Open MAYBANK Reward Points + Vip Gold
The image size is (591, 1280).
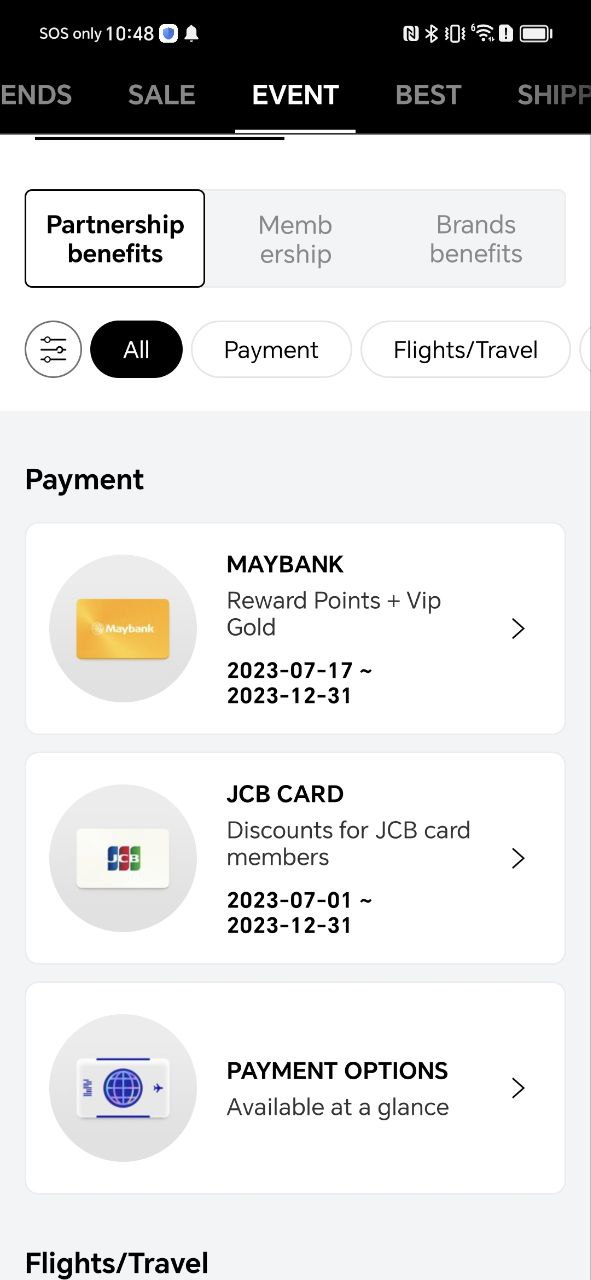295,628
